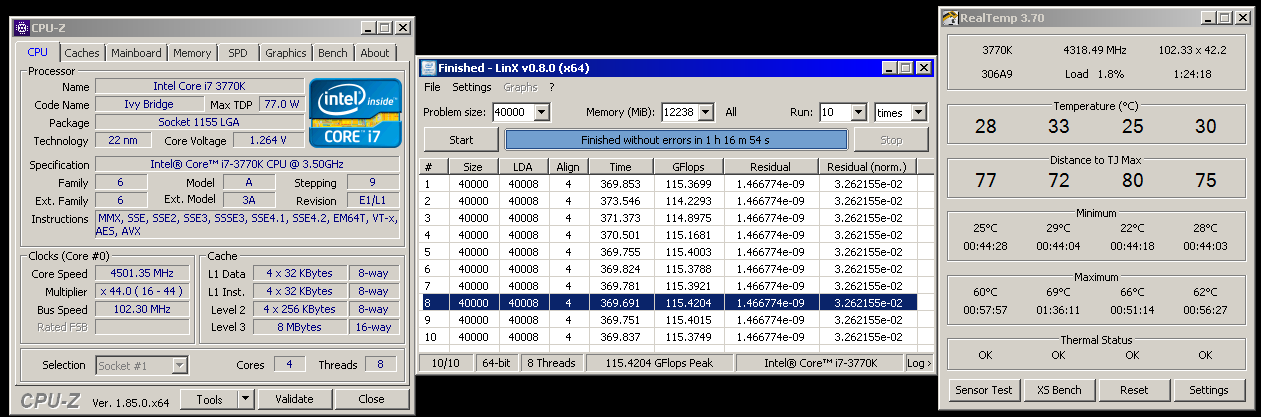1261x417 pixels.
Task: Select the SPD tab in CPU-Z
Action: pos(238,53)
